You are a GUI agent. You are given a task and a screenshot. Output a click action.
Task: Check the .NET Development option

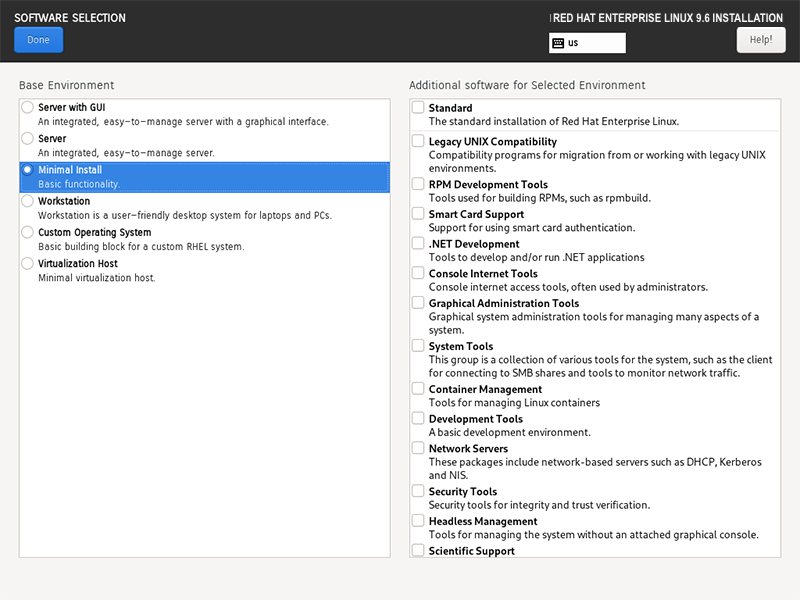pyautogui.click(x=418, y=244)
